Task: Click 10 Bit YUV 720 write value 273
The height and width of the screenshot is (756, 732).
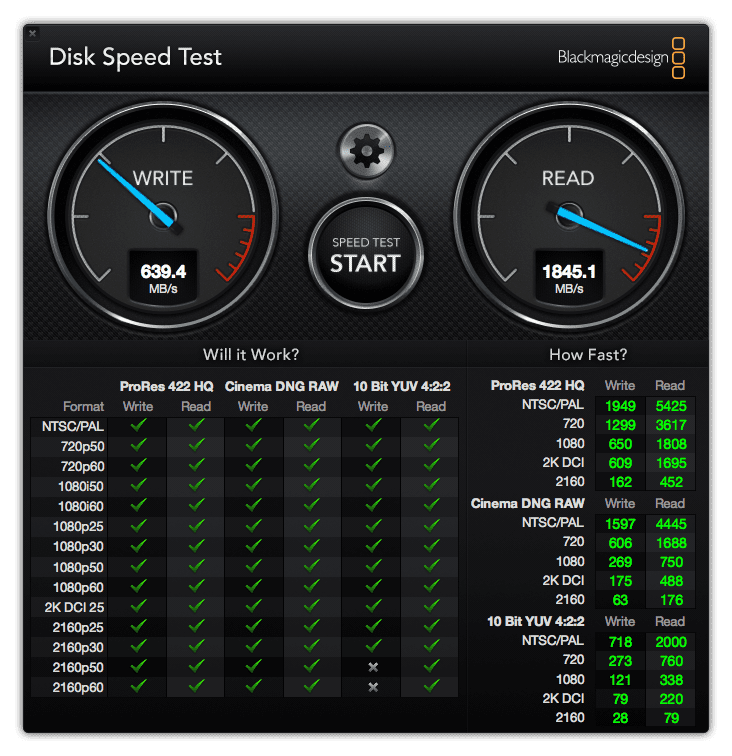Action: (620, 661)
